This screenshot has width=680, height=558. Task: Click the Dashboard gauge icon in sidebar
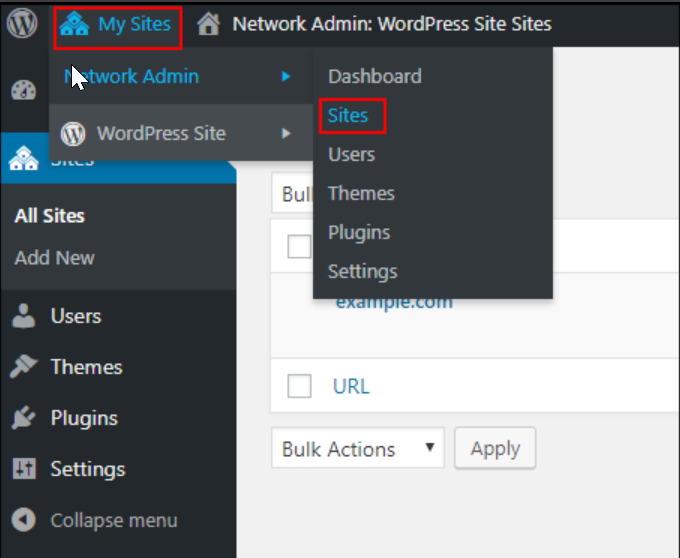[22, 90]
